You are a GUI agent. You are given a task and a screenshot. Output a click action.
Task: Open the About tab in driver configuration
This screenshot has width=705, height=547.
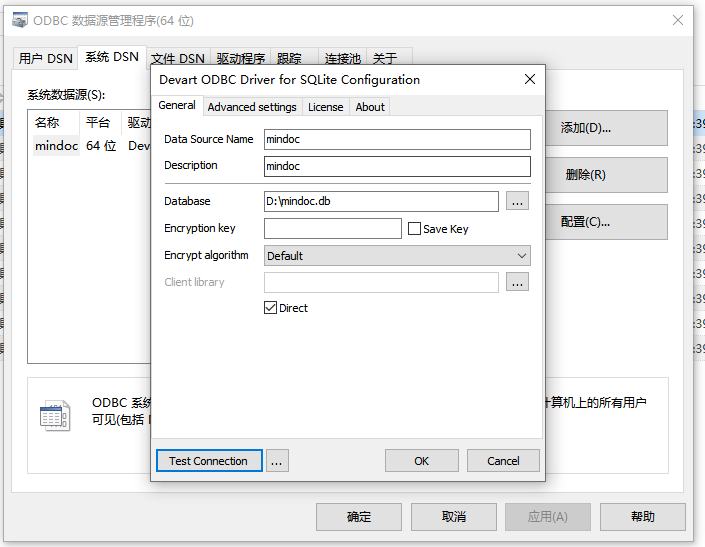(x=370, y=107)
